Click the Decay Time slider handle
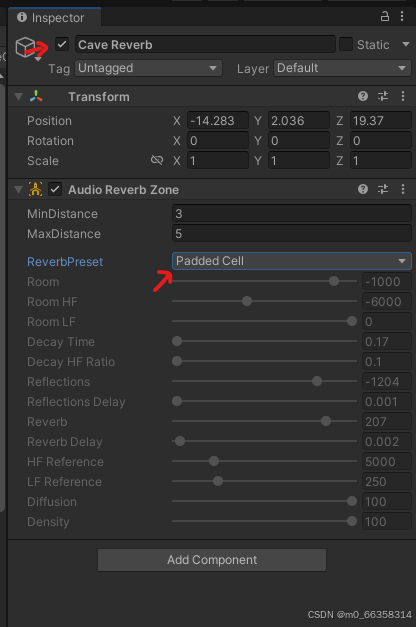Image resolution: width=416 pixels, height=627 pixels. pyautogui.click(x=177, y=341)
